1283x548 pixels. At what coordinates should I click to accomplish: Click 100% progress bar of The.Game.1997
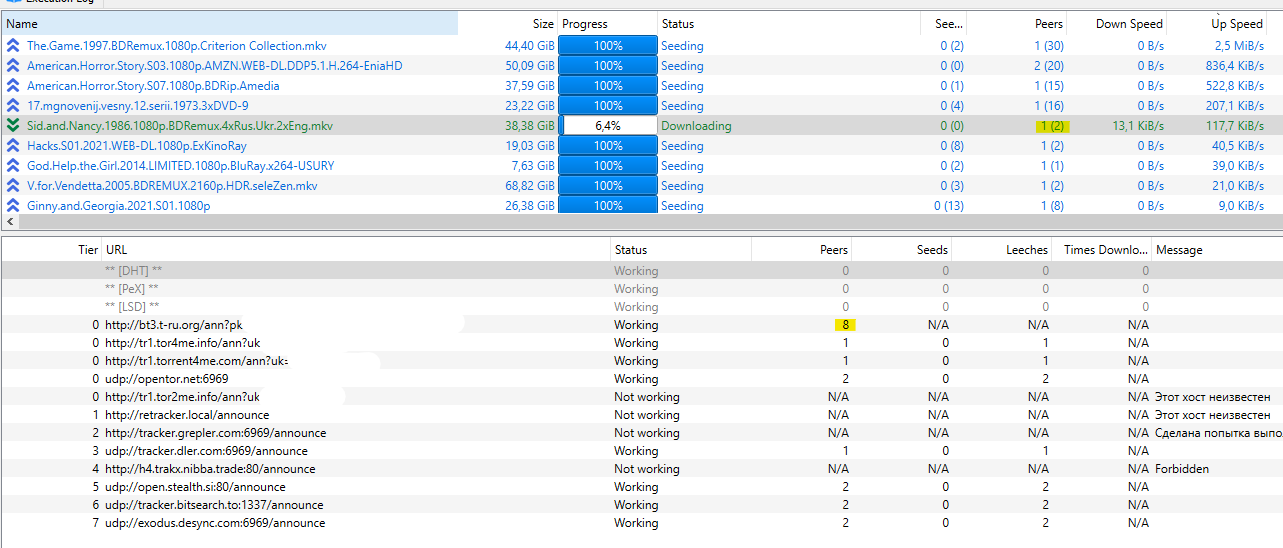click(608, 46)
